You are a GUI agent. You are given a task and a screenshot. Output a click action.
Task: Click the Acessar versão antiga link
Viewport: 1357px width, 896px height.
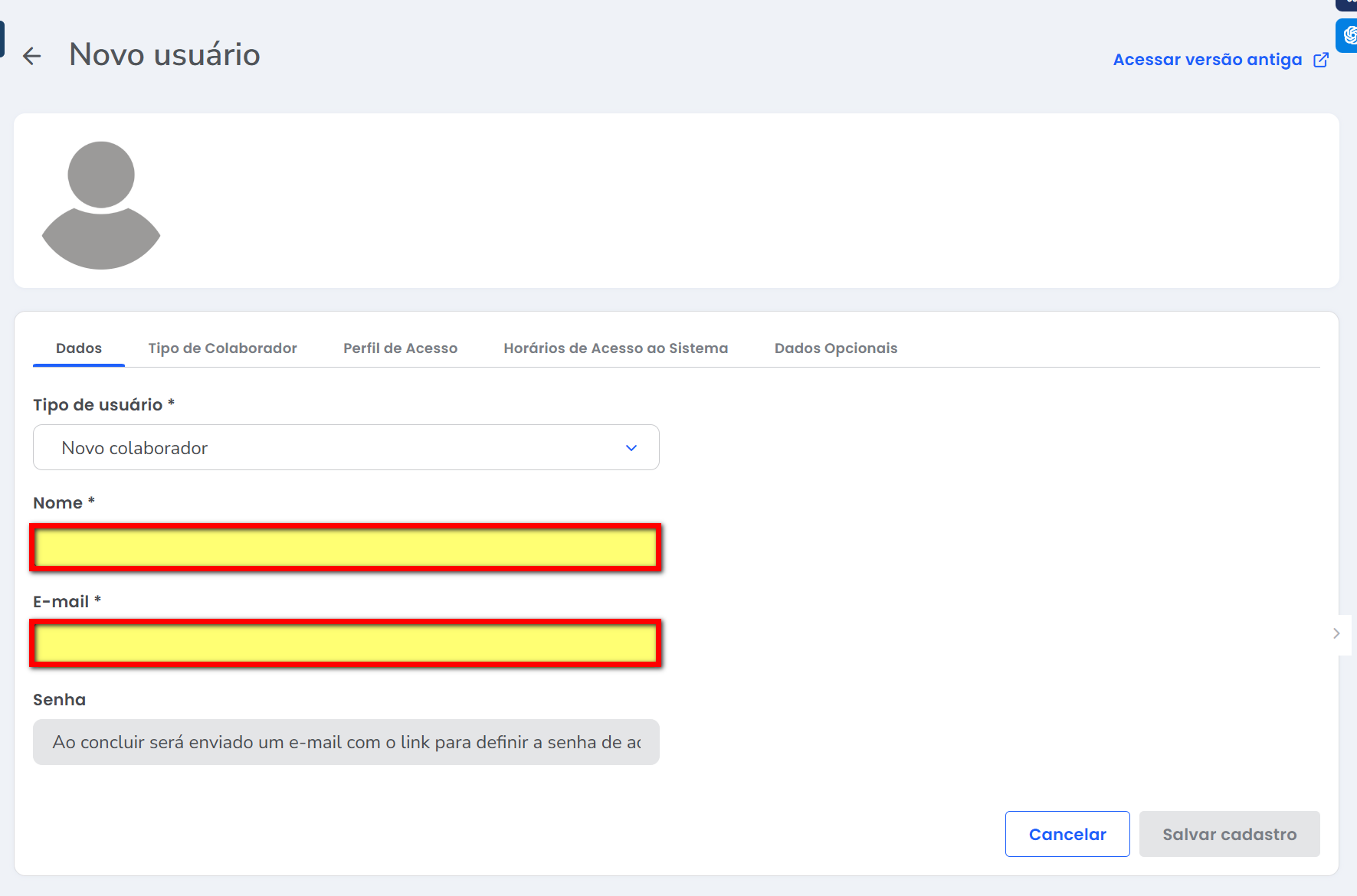[1207, 60]
